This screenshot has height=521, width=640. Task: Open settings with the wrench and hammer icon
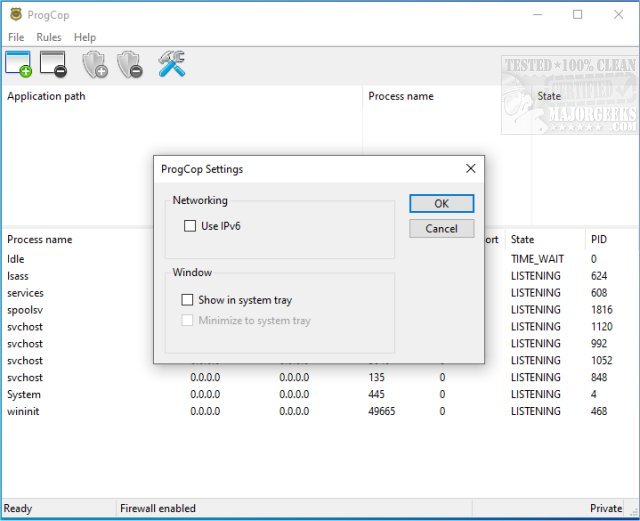click(x=171, y=64)
